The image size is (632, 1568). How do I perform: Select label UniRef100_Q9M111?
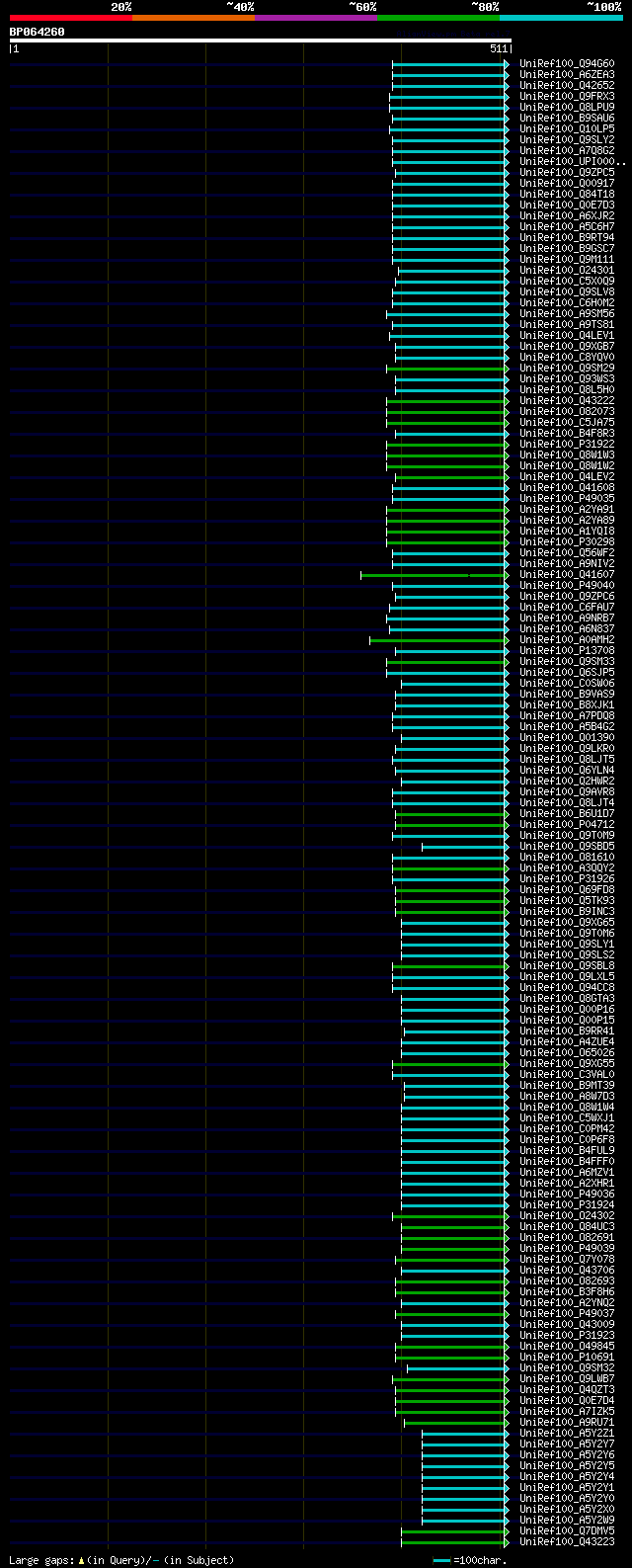pos(567,259)
